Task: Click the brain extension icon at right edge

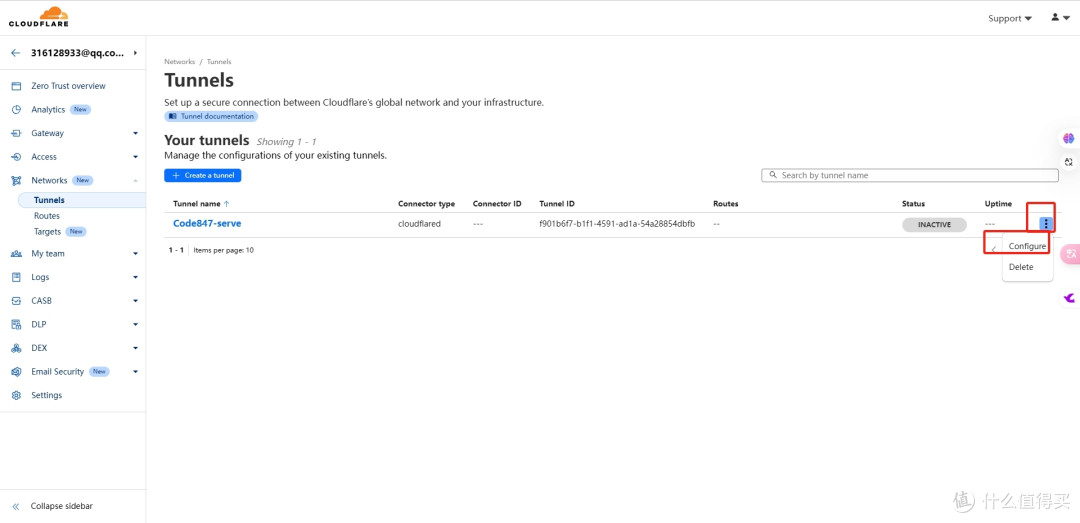Action: pyautogui.click(x=1068, y=139)
